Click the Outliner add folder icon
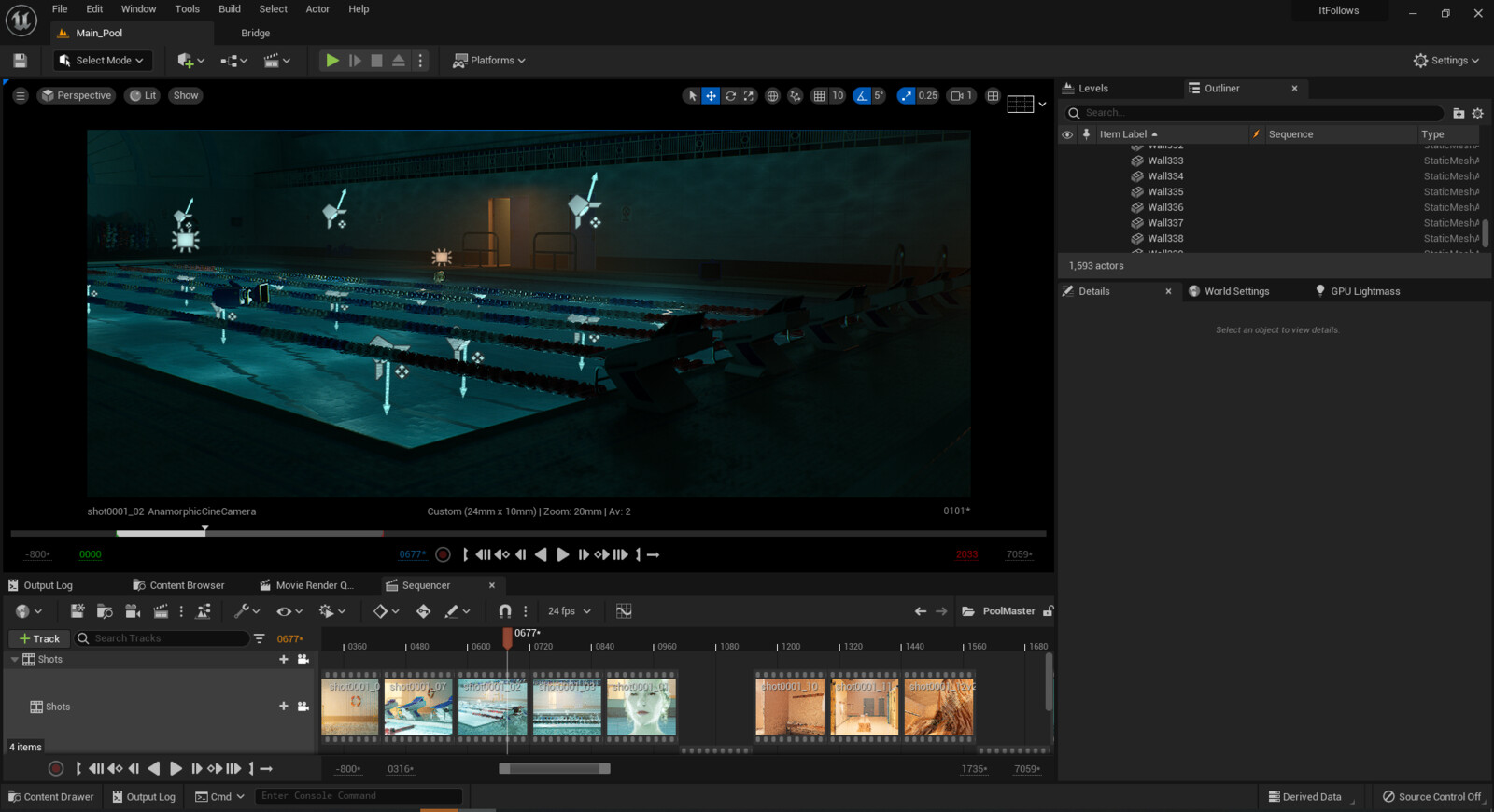The width and height of the screenshot is (1494, 812). [1459, 113]
